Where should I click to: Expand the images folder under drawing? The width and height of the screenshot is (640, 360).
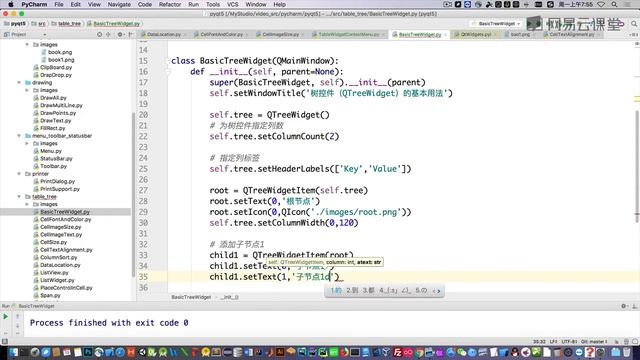coord(27,90)
